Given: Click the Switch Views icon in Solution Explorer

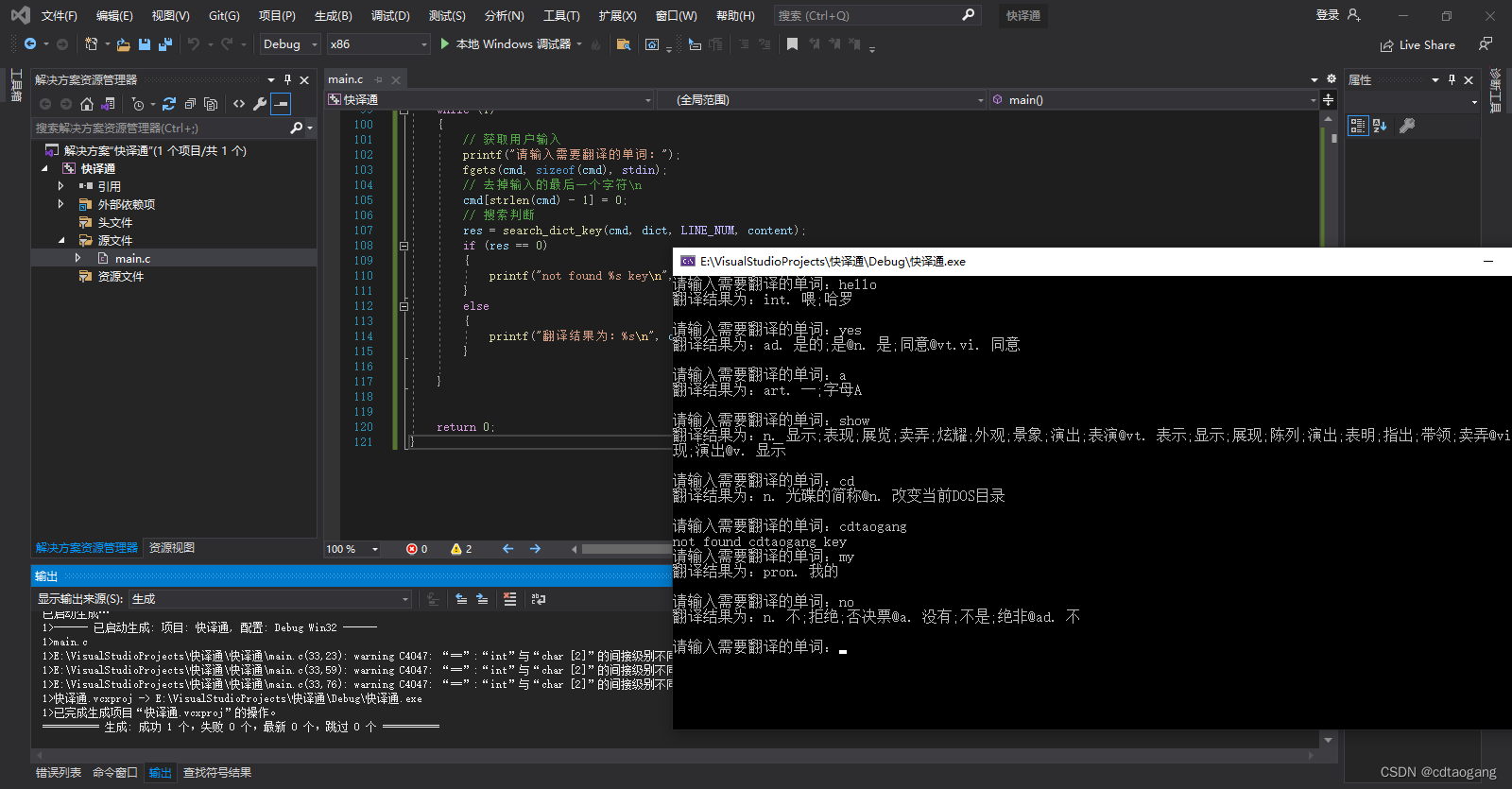Looking at the screenshot, I should coord(108,104).
